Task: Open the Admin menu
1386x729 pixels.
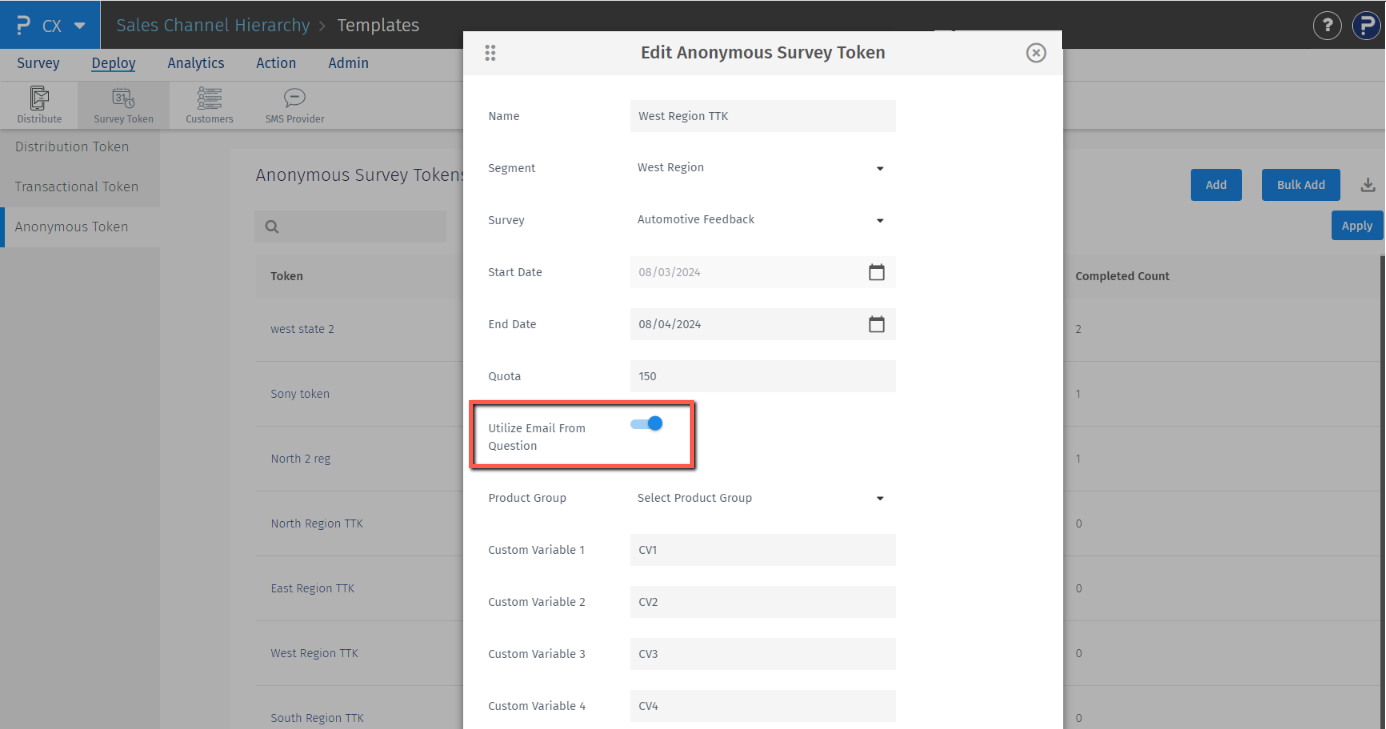Action: (x=348, y=62)
